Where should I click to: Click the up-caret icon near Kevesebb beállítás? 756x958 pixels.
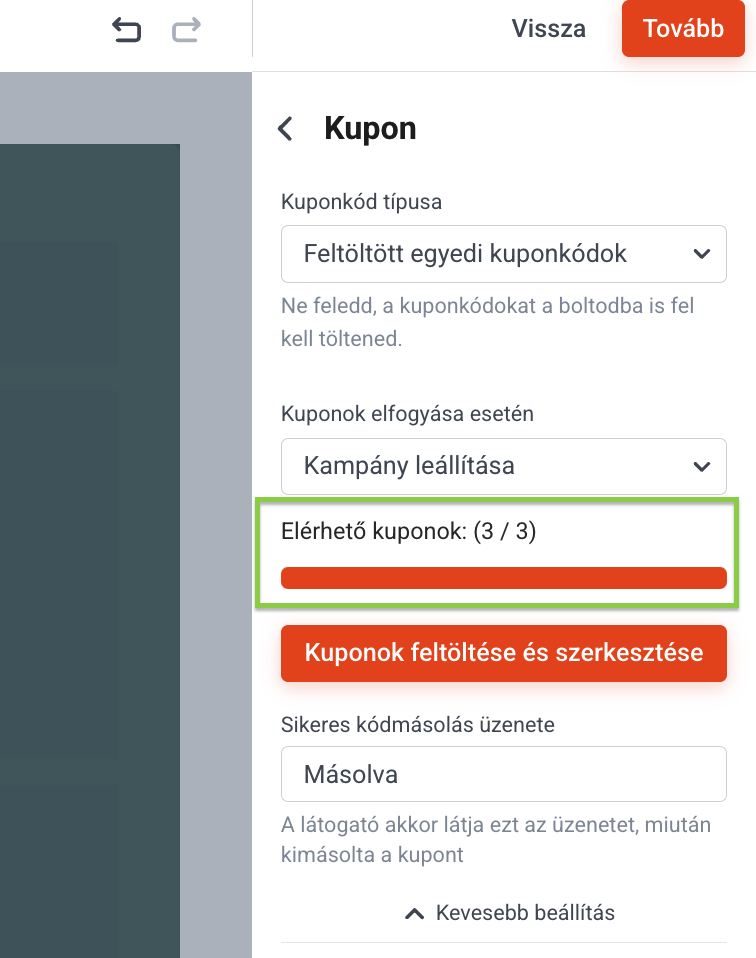(x=414, y=913)
